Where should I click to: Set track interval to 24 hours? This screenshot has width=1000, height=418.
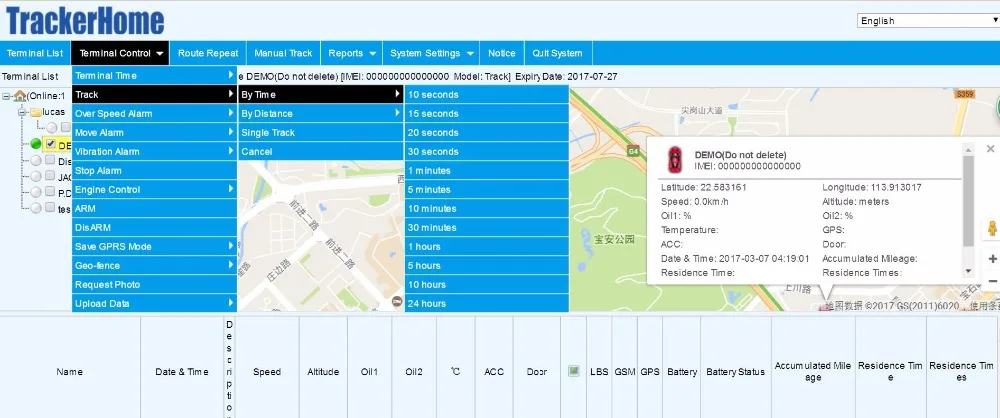click(x=487, y=304)
